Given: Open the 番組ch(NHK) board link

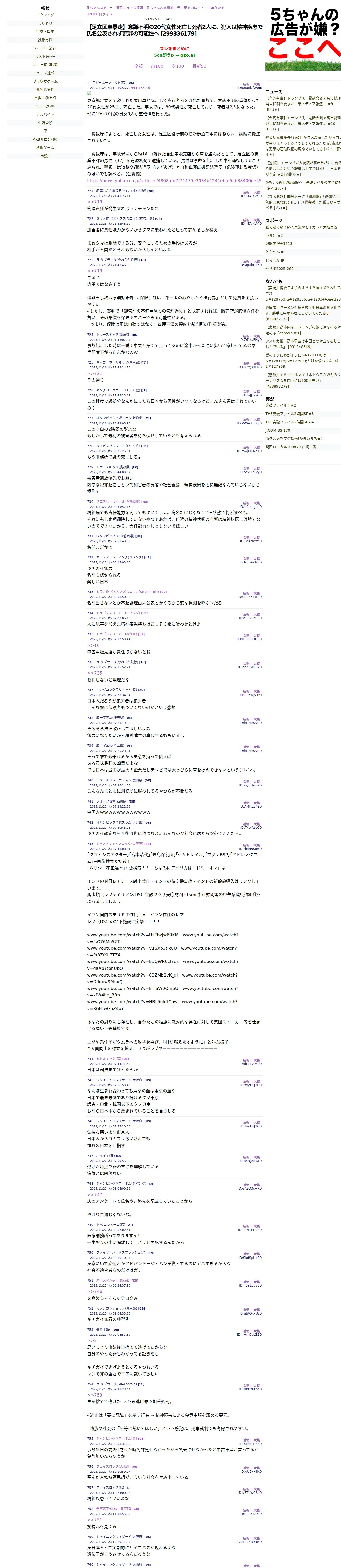Looking at the screenshot, I should [x=45, y=98].
